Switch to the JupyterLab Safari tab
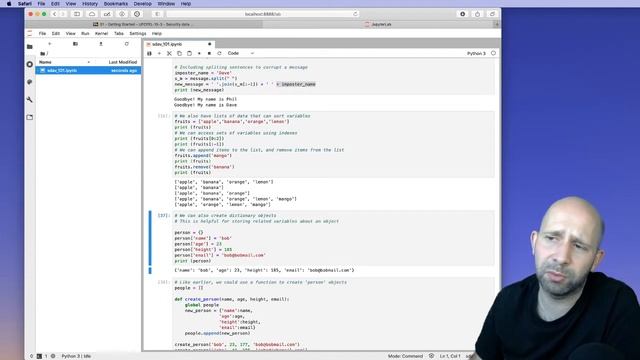Image resolution: width=640 pixels, height=360 pixels. [x=378, y=24]
